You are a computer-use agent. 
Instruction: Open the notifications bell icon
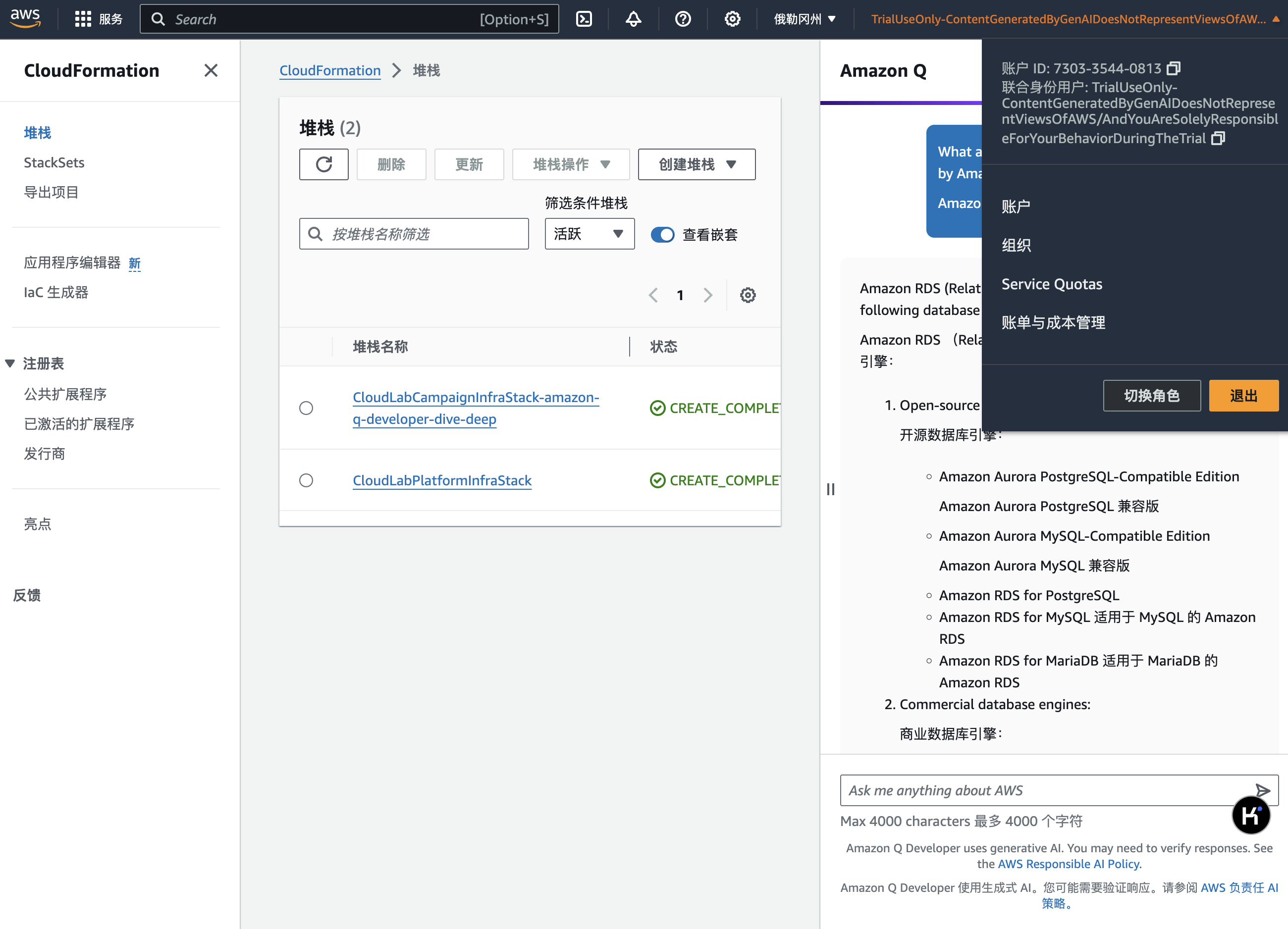click(x=633, y=19)
